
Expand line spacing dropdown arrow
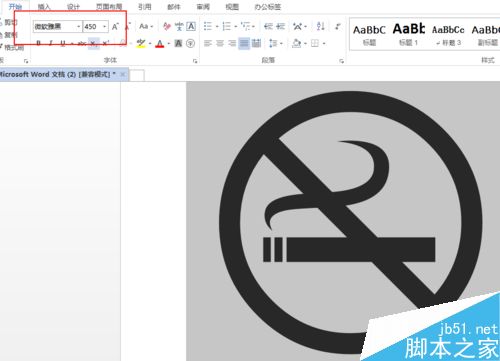281,43
